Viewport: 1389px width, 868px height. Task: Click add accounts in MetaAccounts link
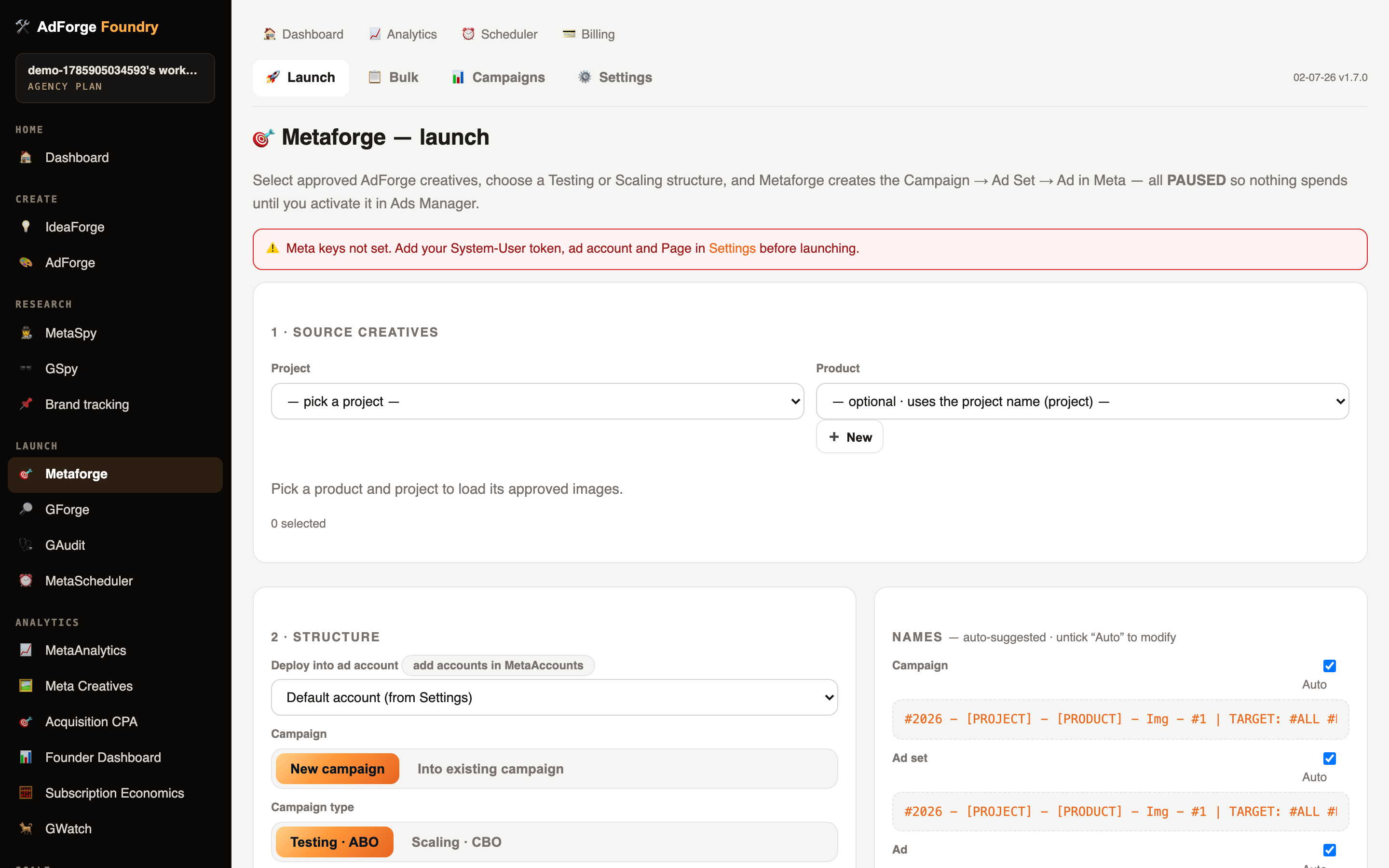point(498,665)
